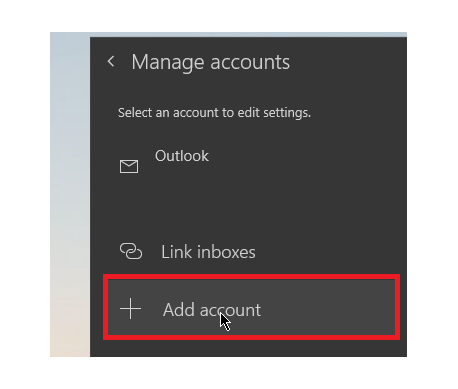458x389 pixels.
Task: Click the word 'Manage' in the panel title
Action: tap(168, 63)
